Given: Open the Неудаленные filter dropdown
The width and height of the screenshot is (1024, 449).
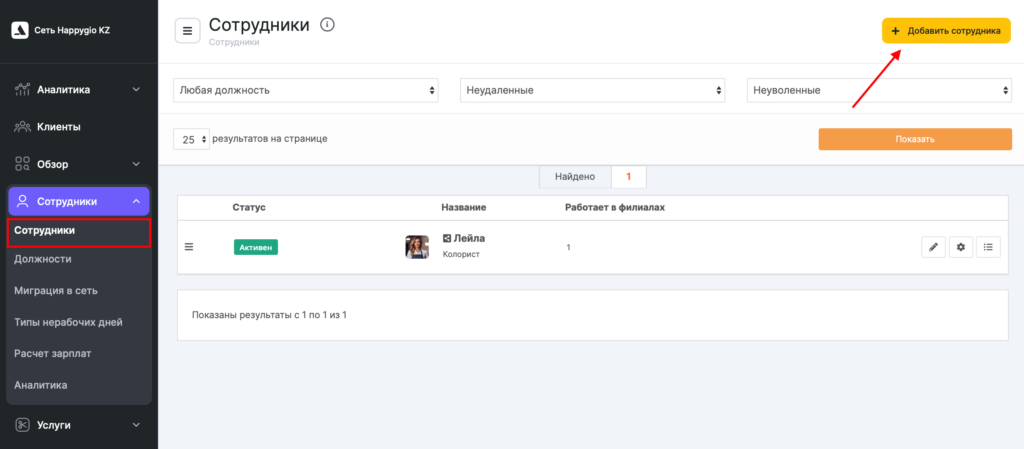Looking at the screenshot, I should pos(592,90).
